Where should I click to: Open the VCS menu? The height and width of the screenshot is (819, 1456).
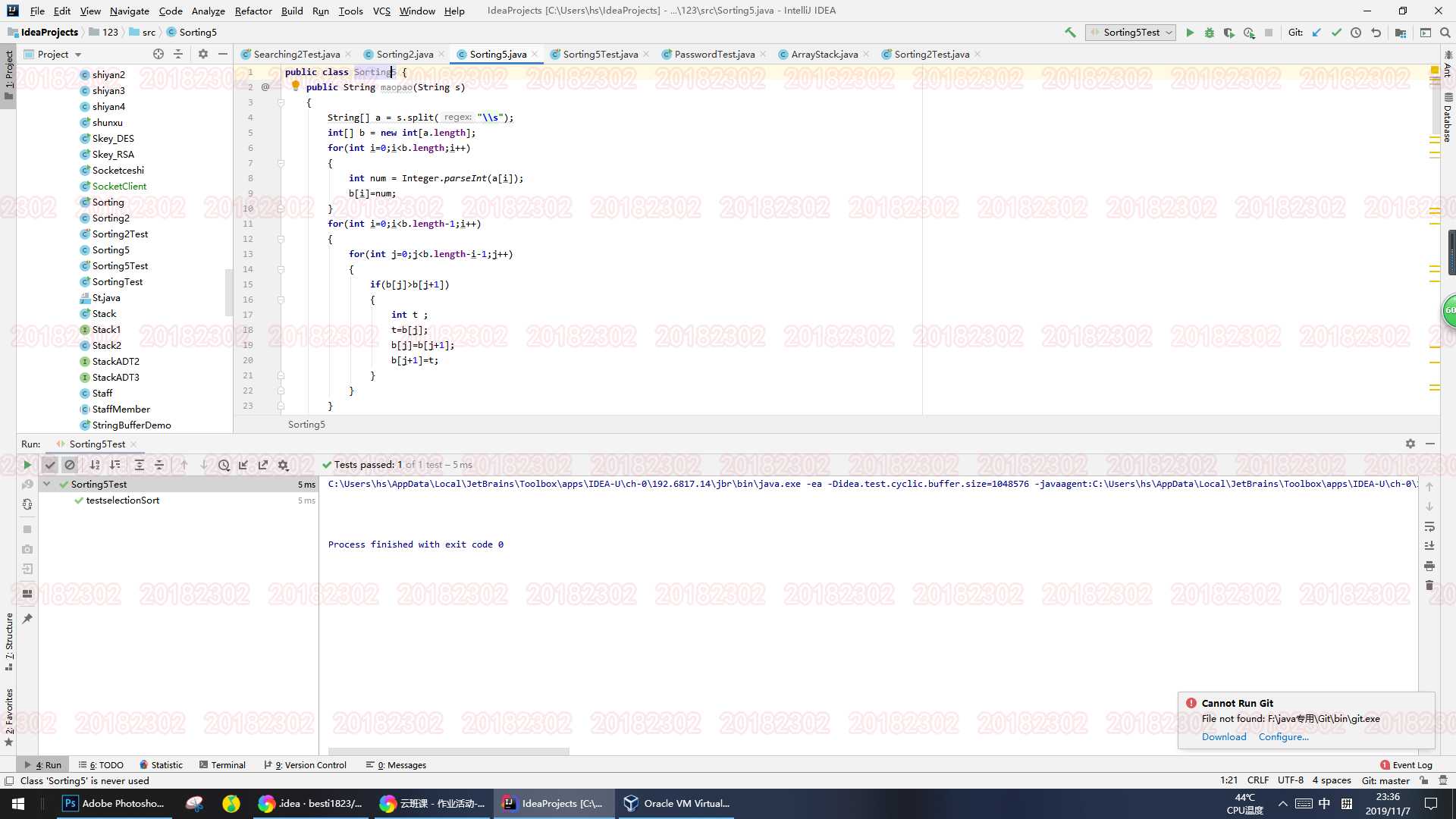pyautogui.click(x=381, y=11)
